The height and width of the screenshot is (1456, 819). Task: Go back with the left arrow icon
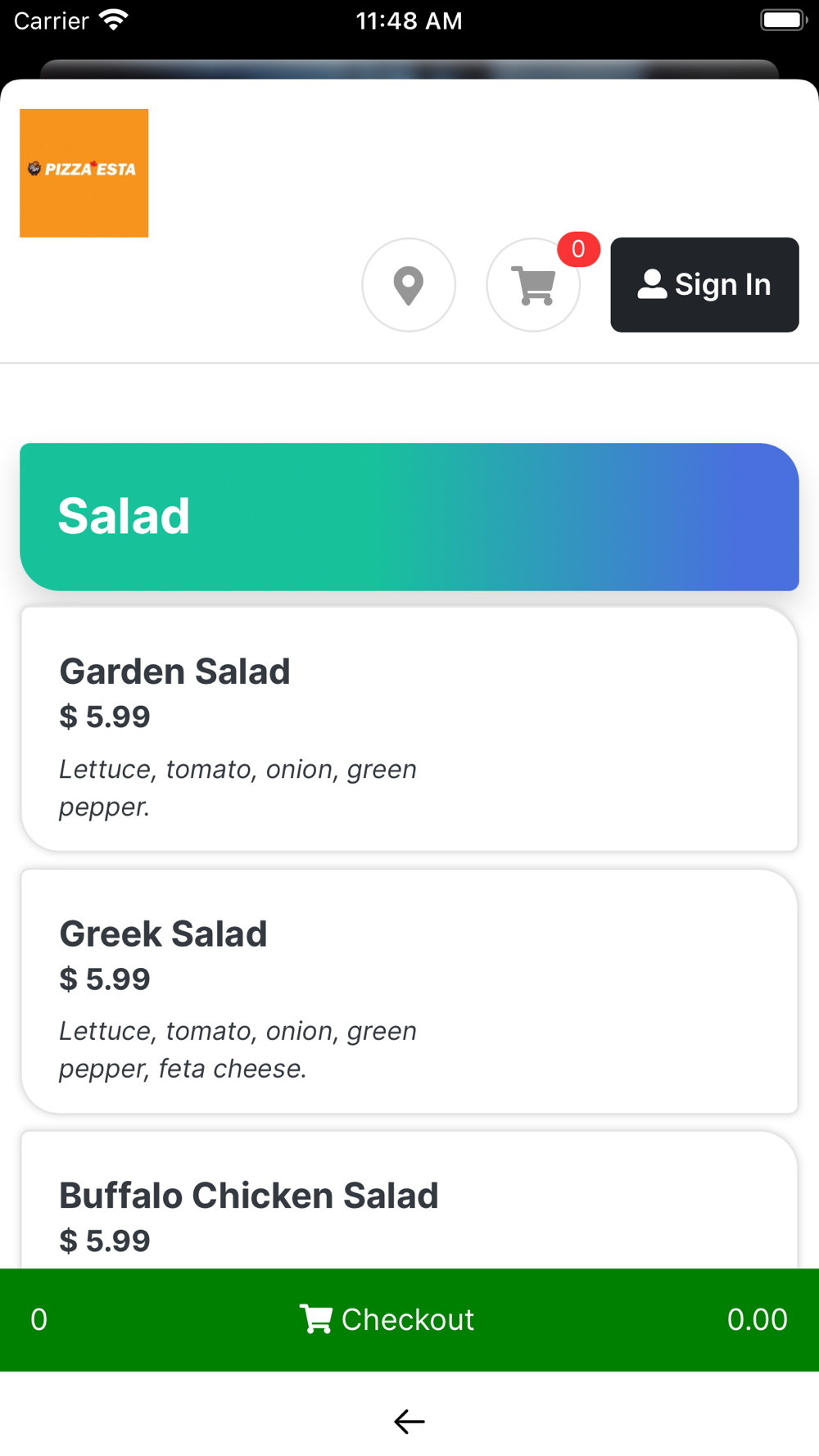[x=409, y=1422]
